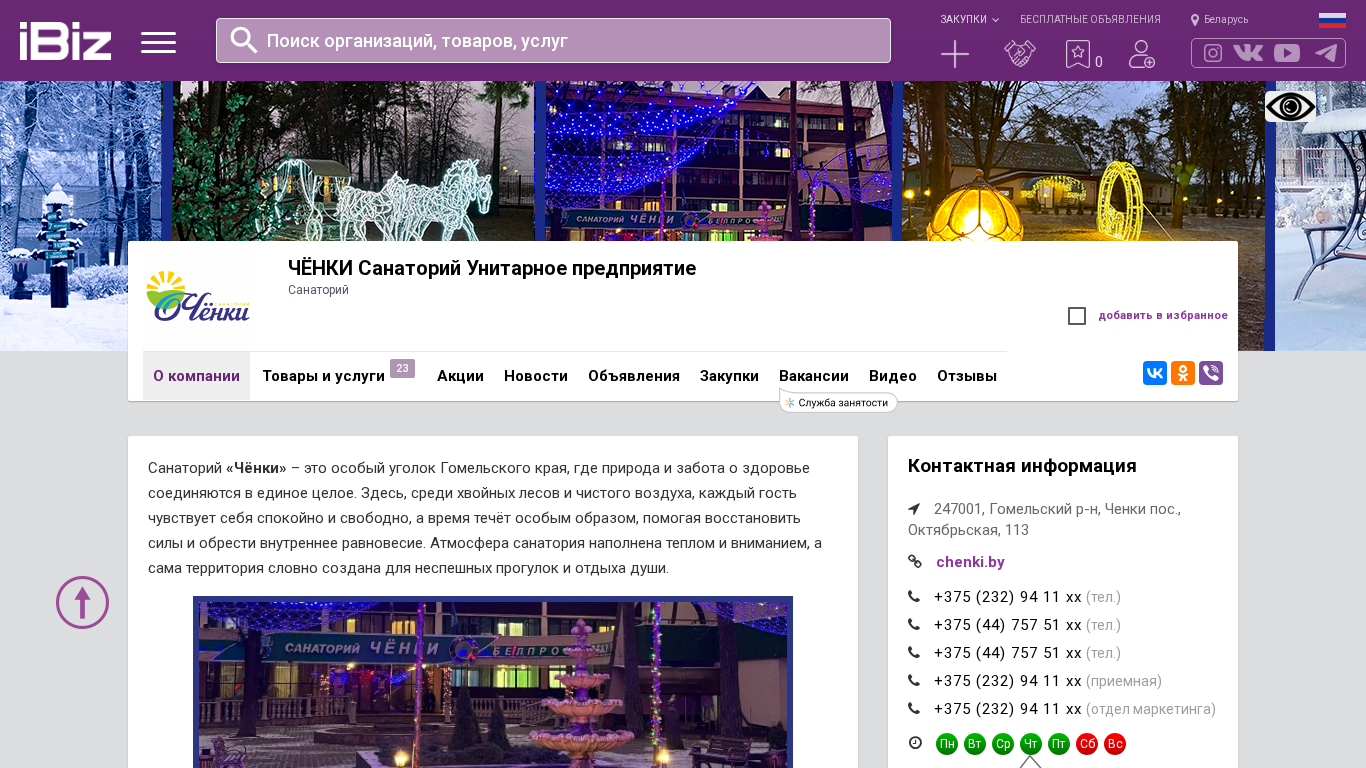Viewport: 1366px width, 768px height.
Task: Open the Товары и услуги tab
Action: [323, 376]
